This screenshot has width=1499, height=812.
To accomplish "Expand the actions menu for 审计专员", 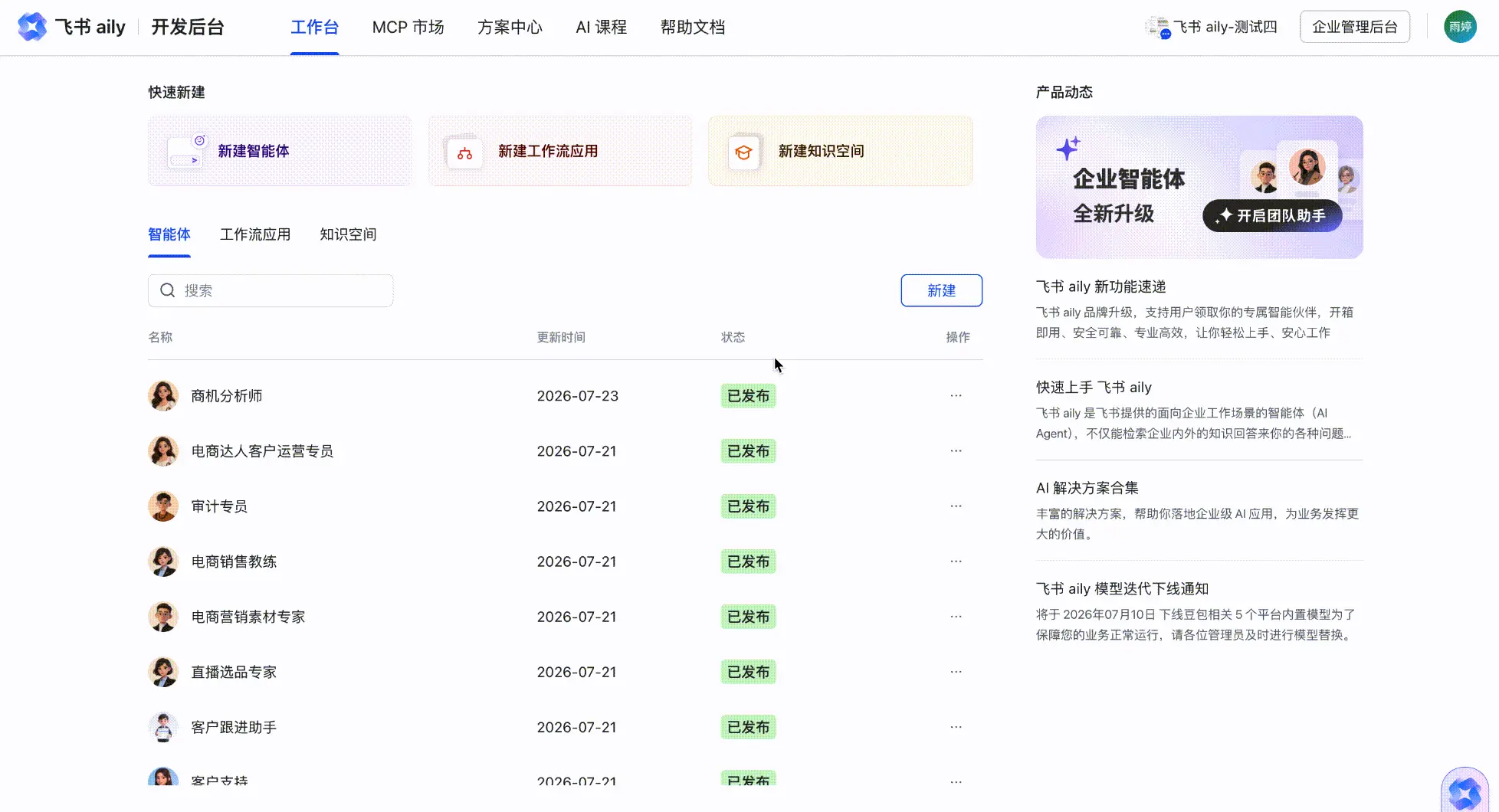I will (x=956, y=506).
